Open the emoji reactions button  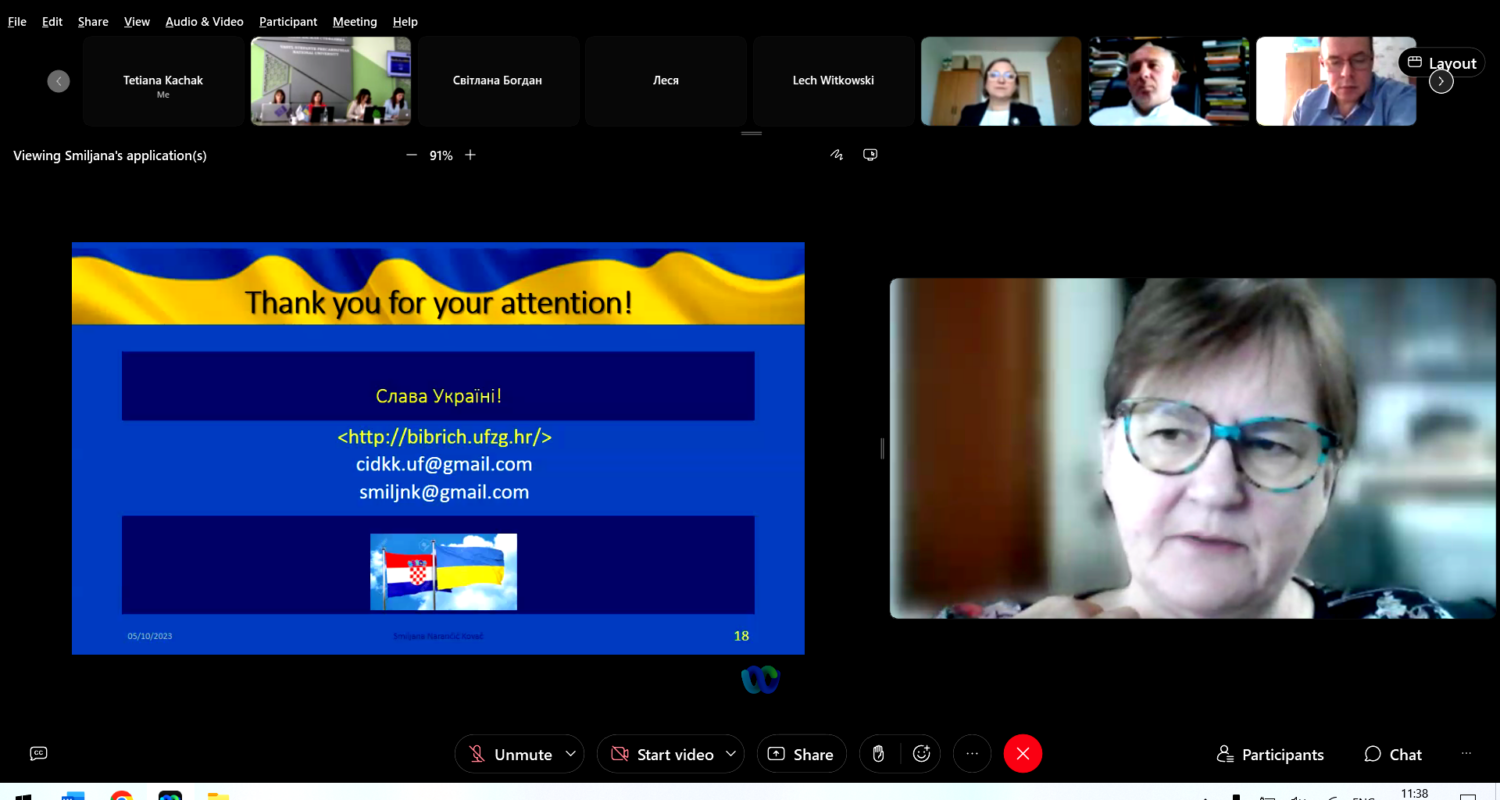click(x=921, y=754)
